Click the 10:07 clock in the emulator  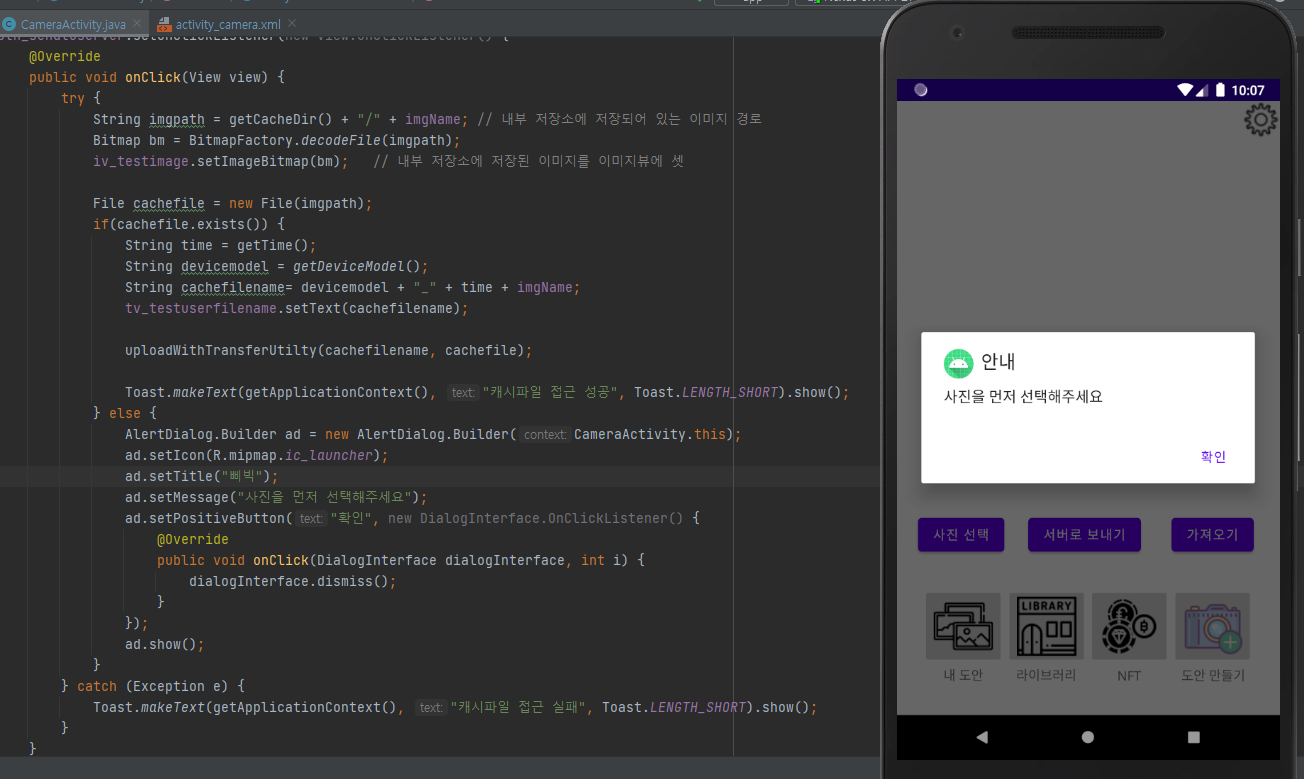[1248, 90]
